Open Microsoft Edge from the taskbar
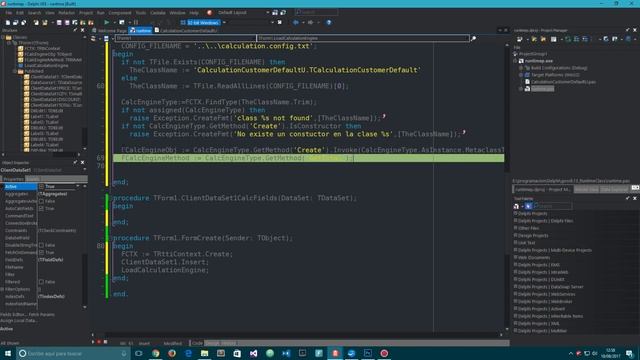The width and height of the screenshot is (640, 360). pyautogui.click(x=188, y=353)
